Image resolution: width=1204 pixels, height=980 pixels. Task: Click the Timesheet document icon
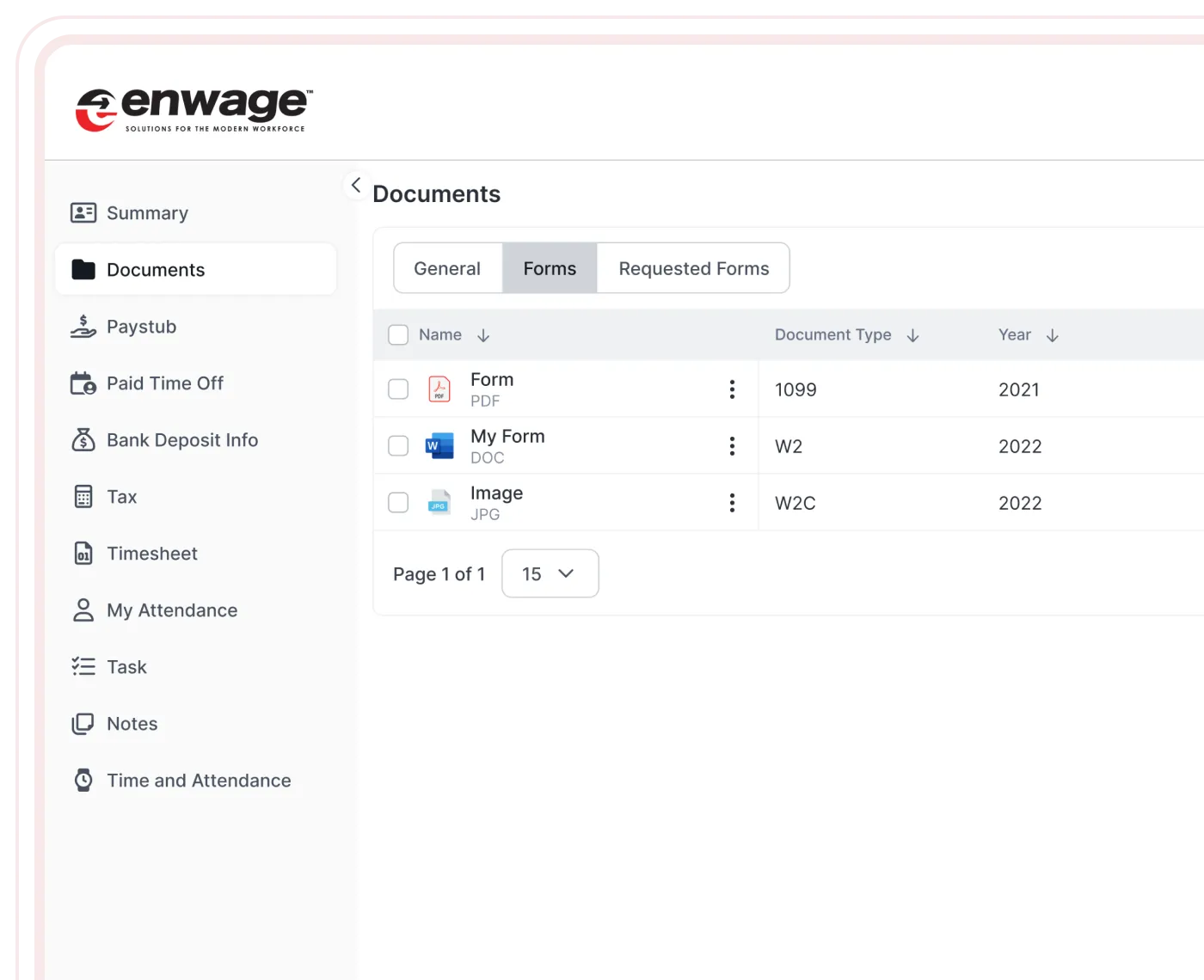83,554
